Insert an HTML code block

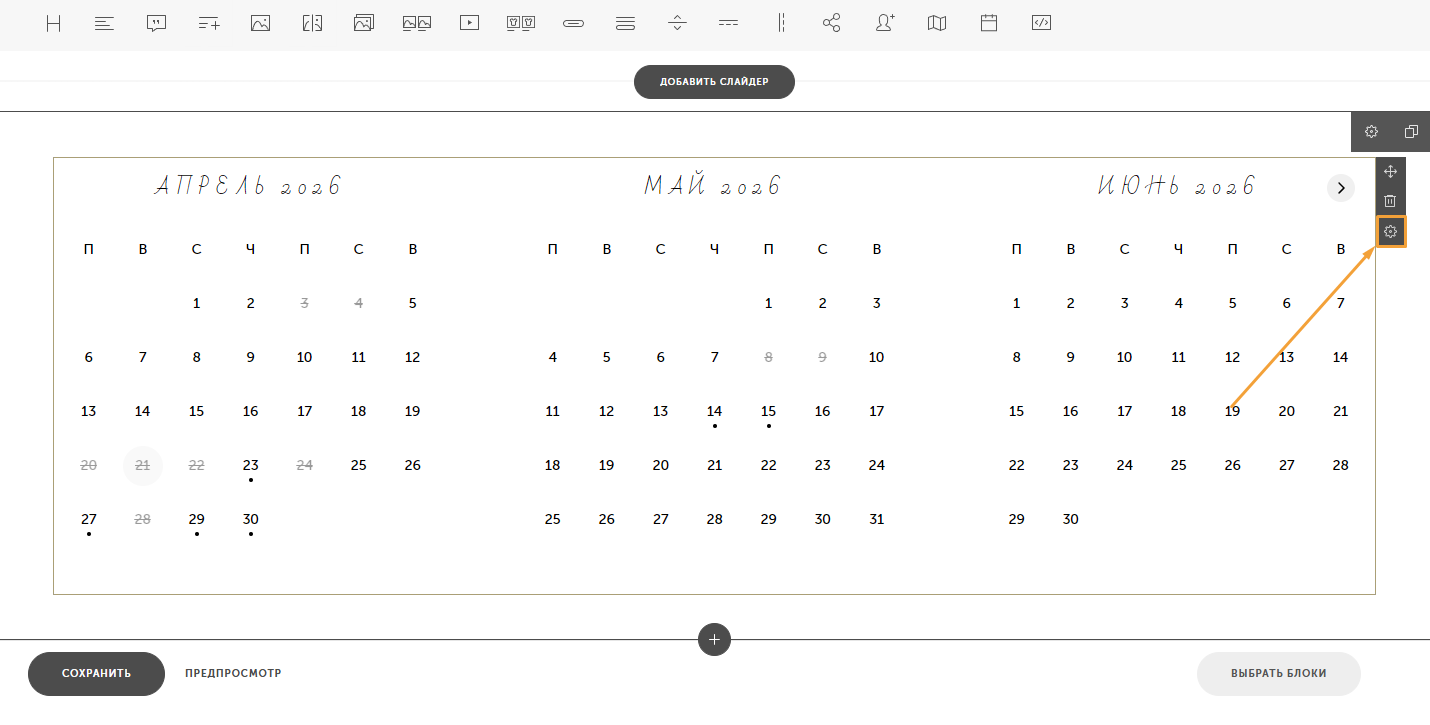(x=1041, y=23)
